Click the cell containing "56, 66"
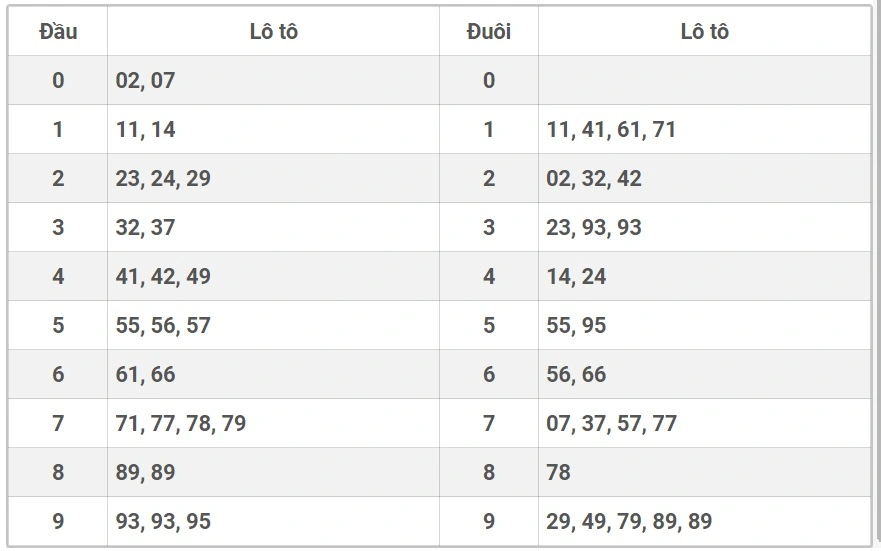881x551 pixels. pyautogui.click(x=576, y=374)
